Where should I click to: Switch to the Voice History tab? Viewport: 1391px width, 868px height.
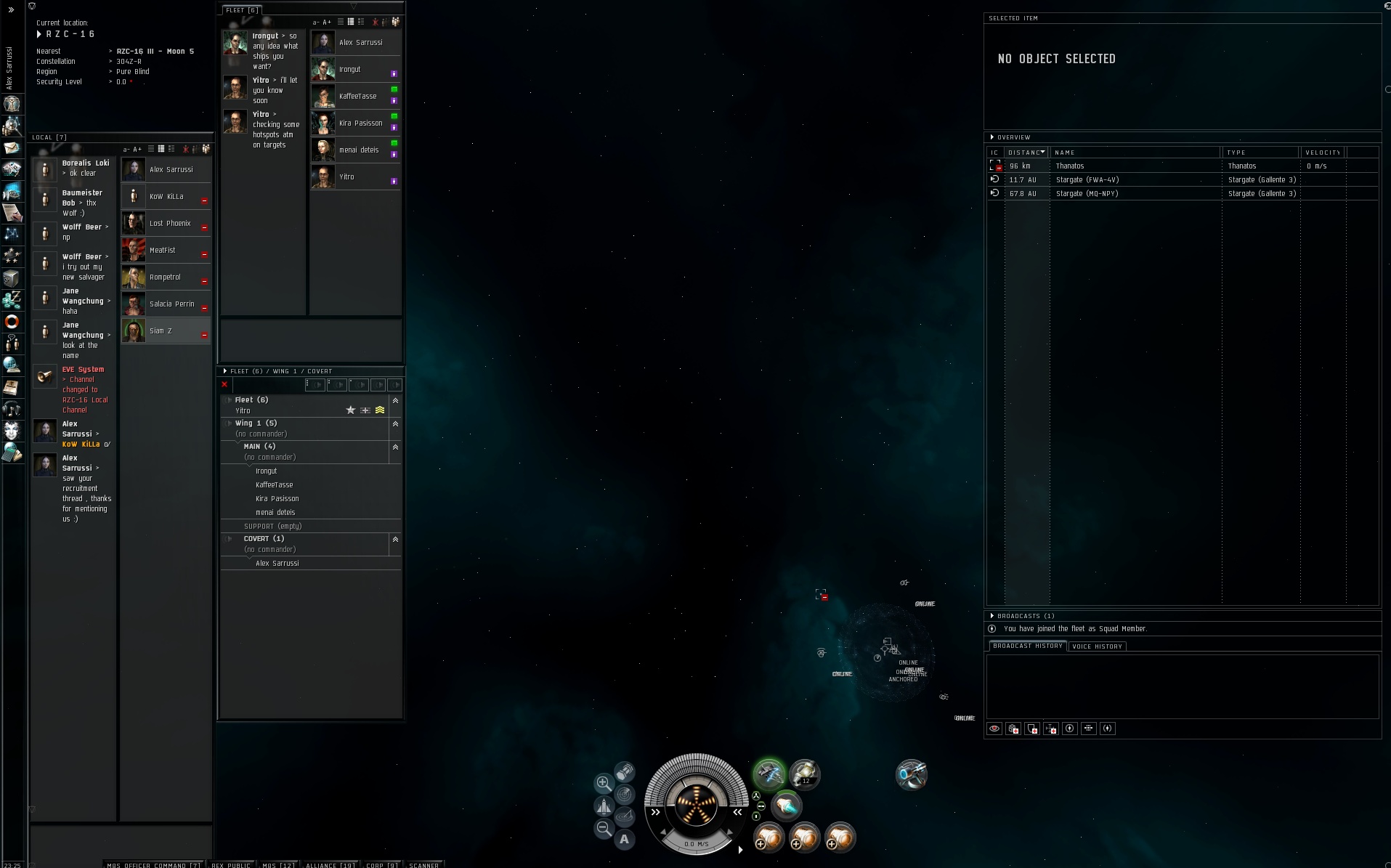tap(1097, 646)
